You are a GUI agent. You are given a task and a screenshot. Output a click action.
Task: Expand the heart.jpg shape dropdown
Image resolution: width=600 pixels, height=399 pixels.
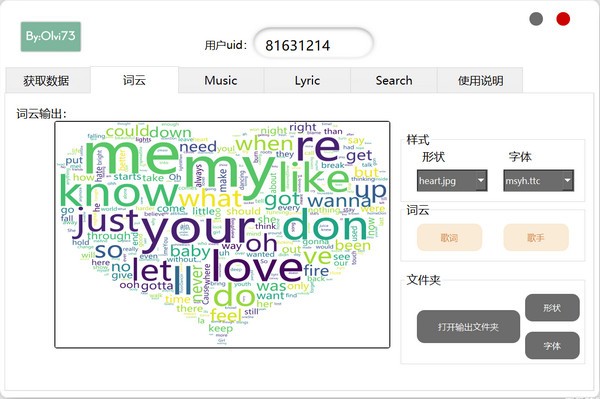452,181
